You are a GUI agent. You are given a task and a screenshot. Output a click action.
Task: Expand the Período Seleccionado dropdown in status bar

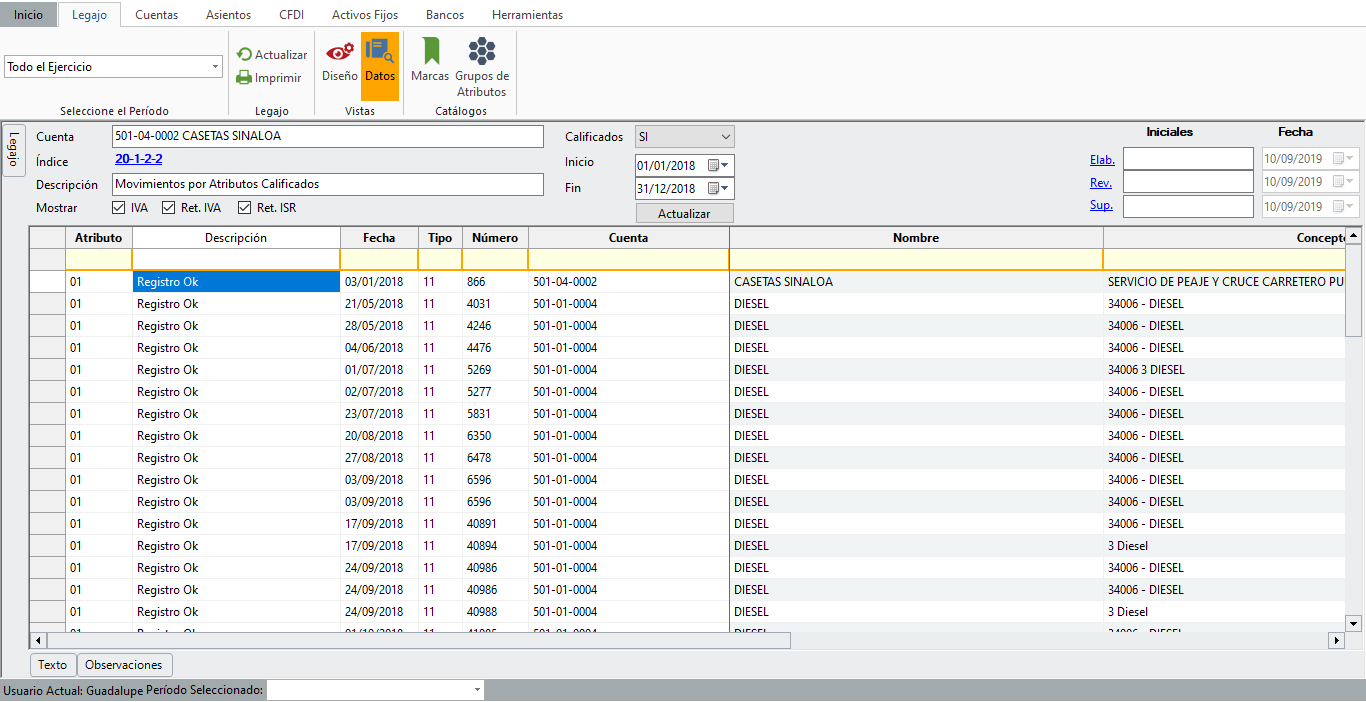pos(477,691)
